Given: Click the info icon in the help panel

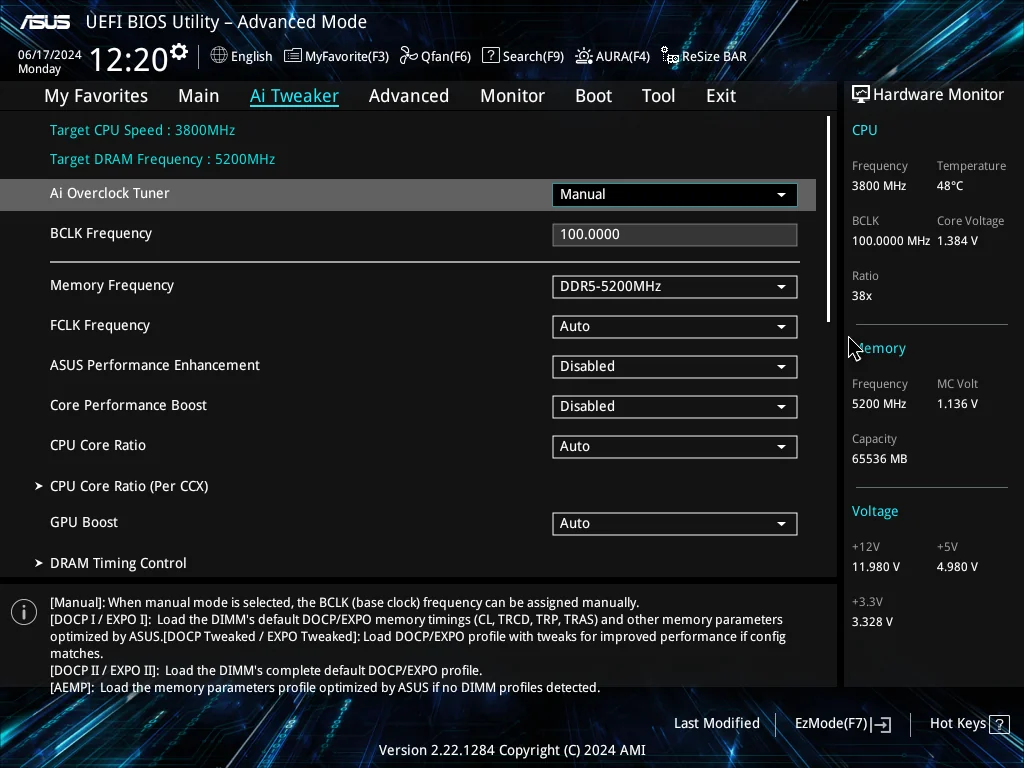Looking at the screenshot, I should pos(24,612).
